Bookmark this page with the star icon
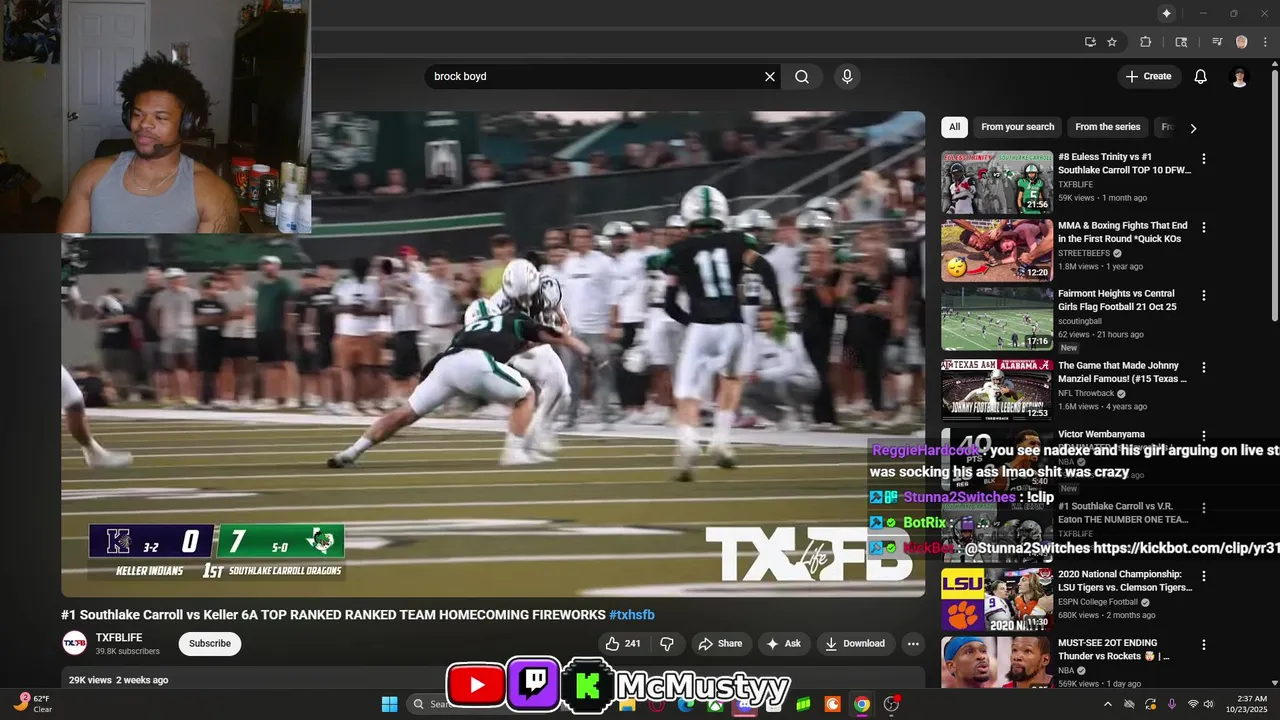Screen dimensions: 1280x720 coord(1112,42)
